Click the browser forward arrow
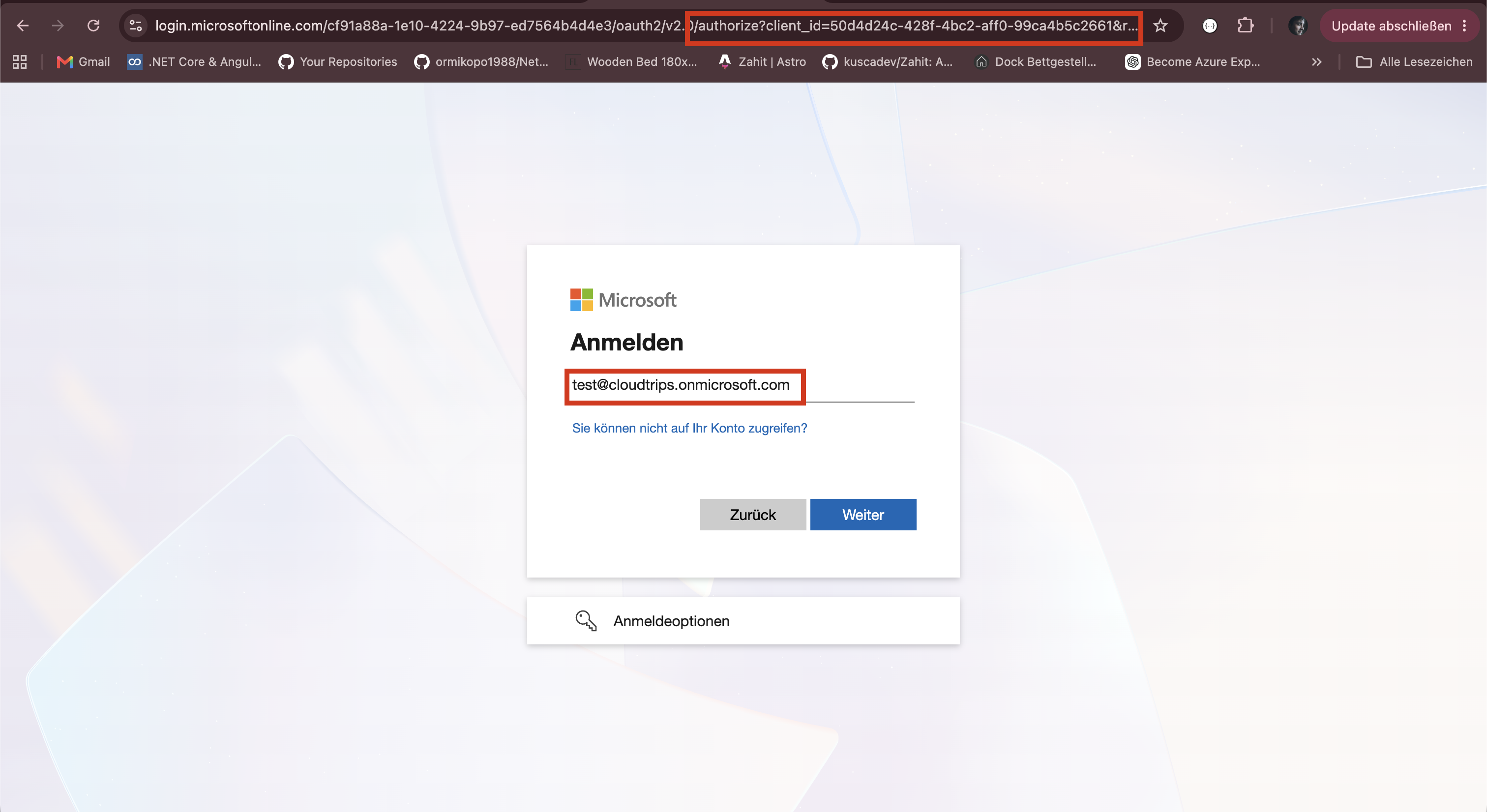Image resolution: width=1487 pixels, height=812 pixels. click(58, 26)
